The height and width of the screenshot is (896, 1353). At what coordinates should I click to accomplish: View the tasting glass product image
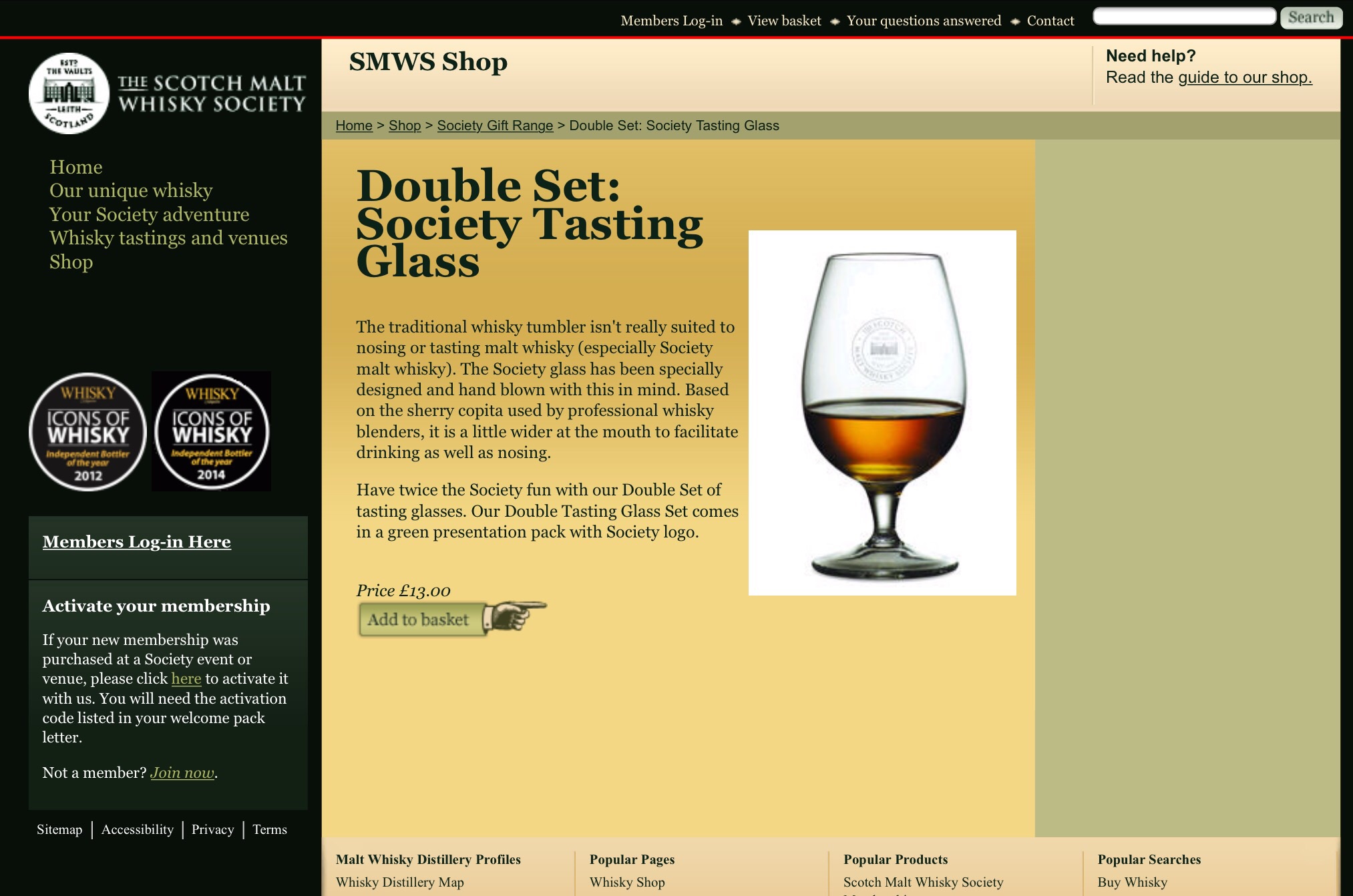(x=882, y=413)
